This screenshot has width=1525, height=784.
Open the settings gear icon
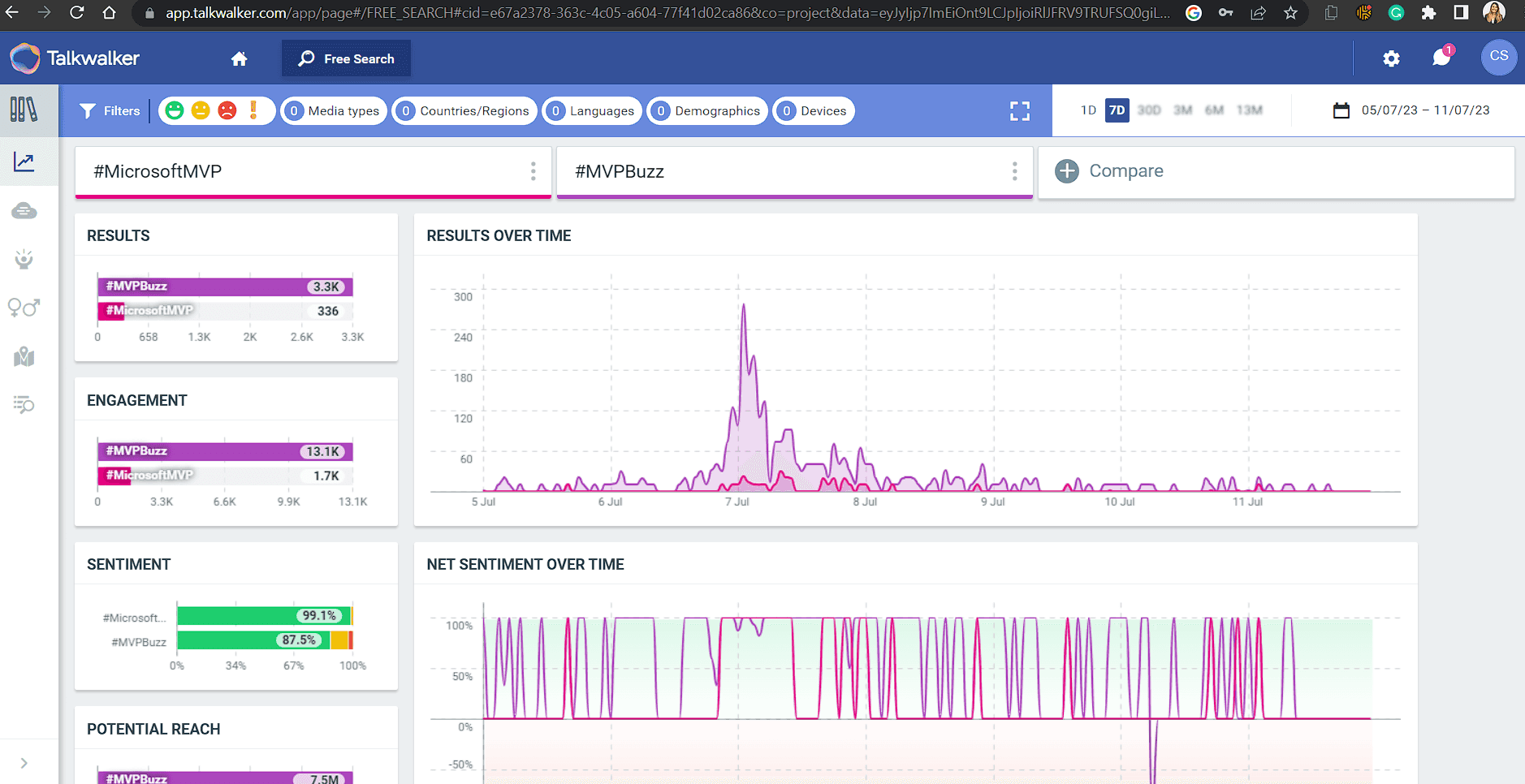click(1391, 58)
